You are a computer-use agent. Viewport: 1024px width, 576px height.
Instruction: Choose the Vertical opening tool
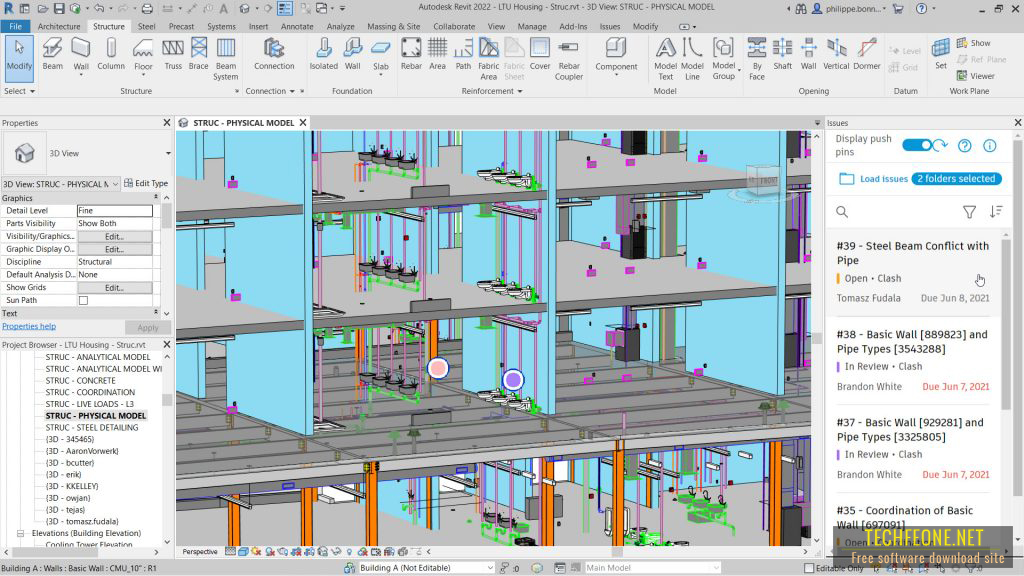pos(836,54)
